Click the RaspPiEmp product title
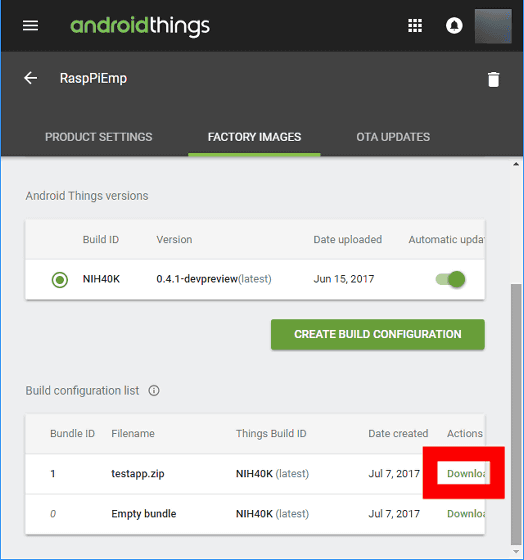This screenshot has width=524, height=560. point(93,78)
